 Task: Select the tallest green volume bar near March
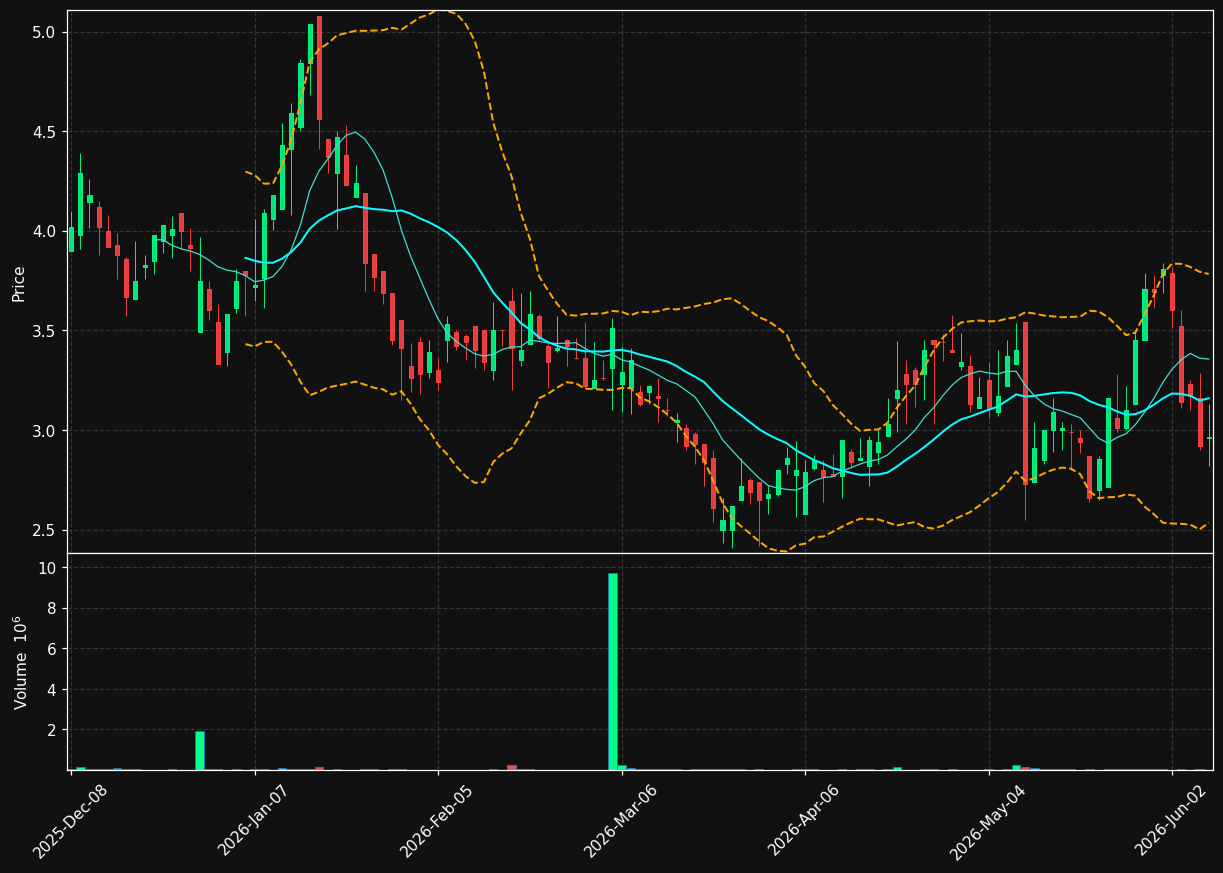pos(613,671)
